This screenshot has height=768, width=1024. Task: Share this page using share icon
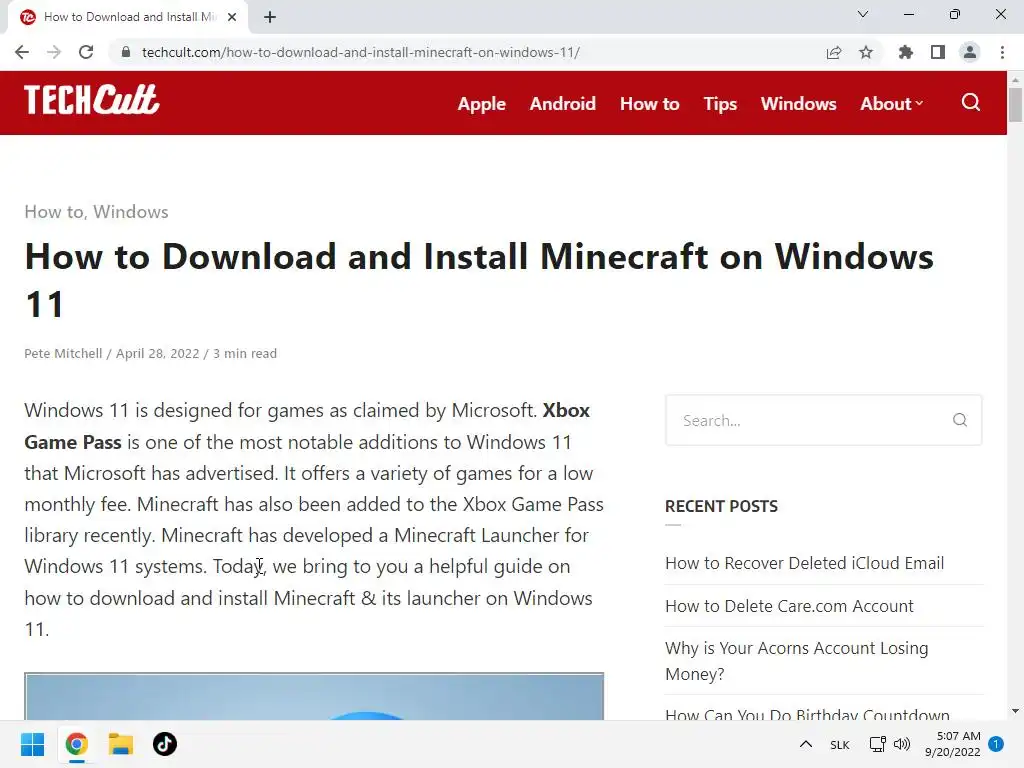tap(834, 52)
